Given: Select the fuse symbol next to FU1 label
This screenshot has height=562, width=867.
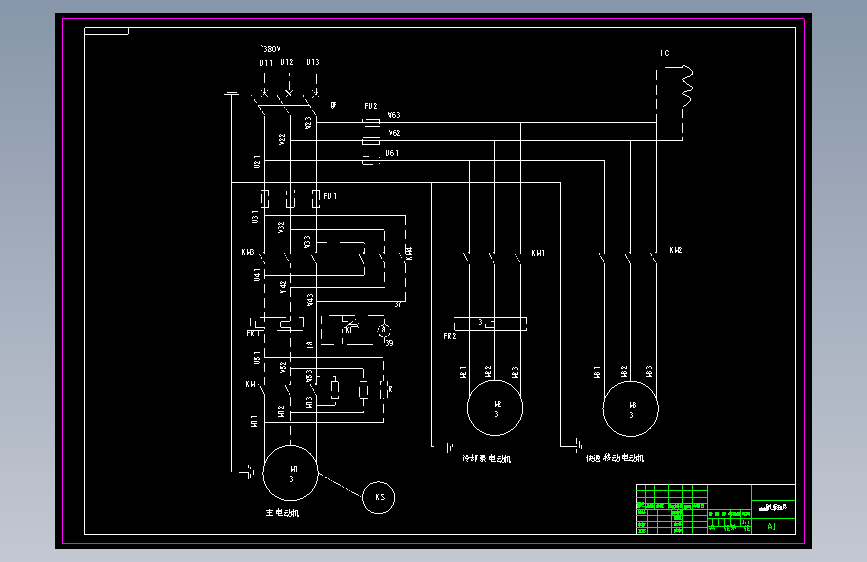Looking at the screenshot, I should (316, 199).
